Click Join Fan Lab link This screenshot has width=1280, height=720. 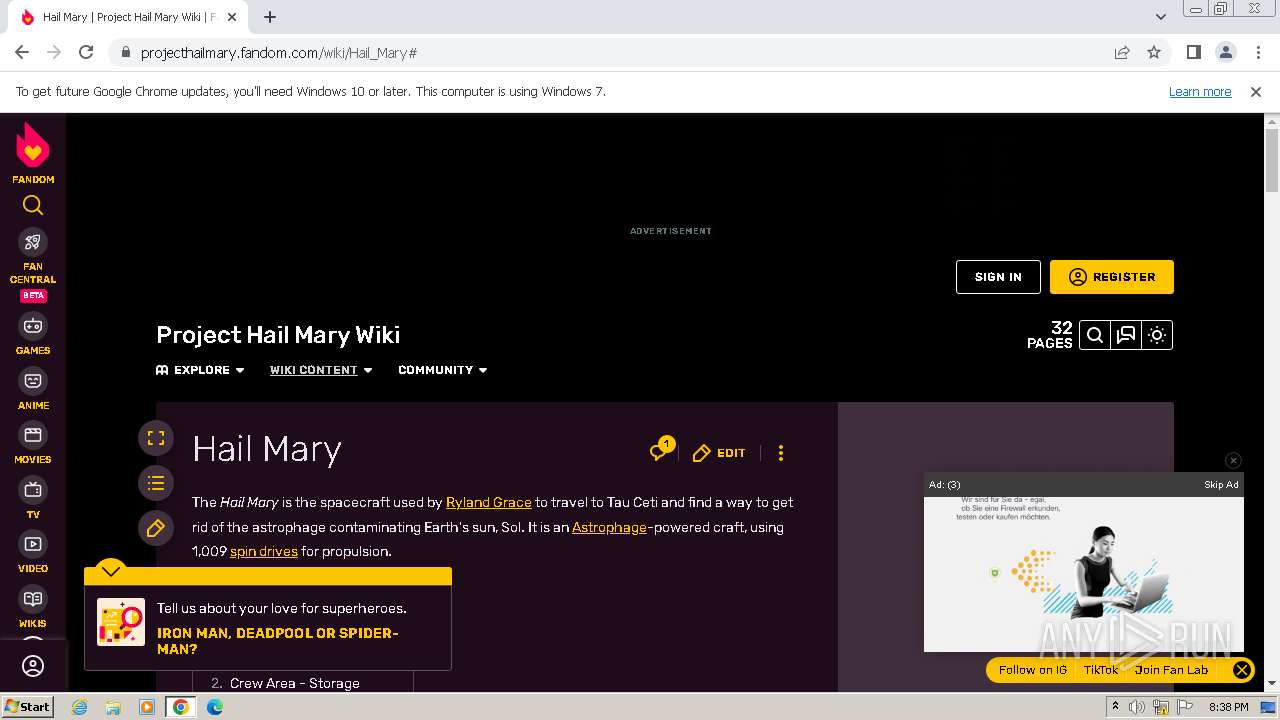[1171, 670]
